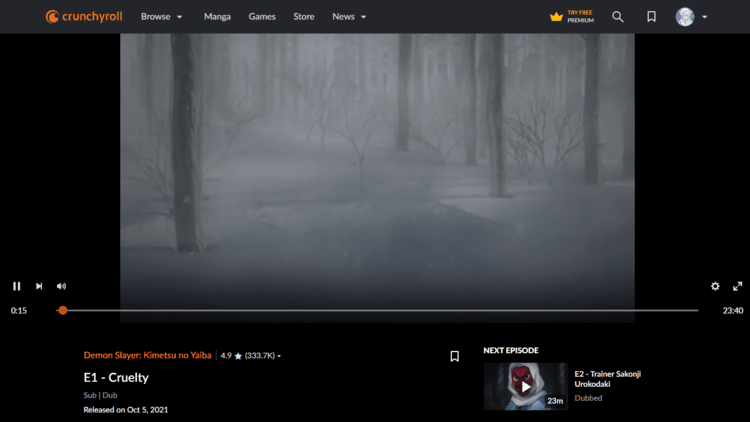Expand the account dropdown arrow
This screenshot has width=750, height=422.
tap(705, 17)
